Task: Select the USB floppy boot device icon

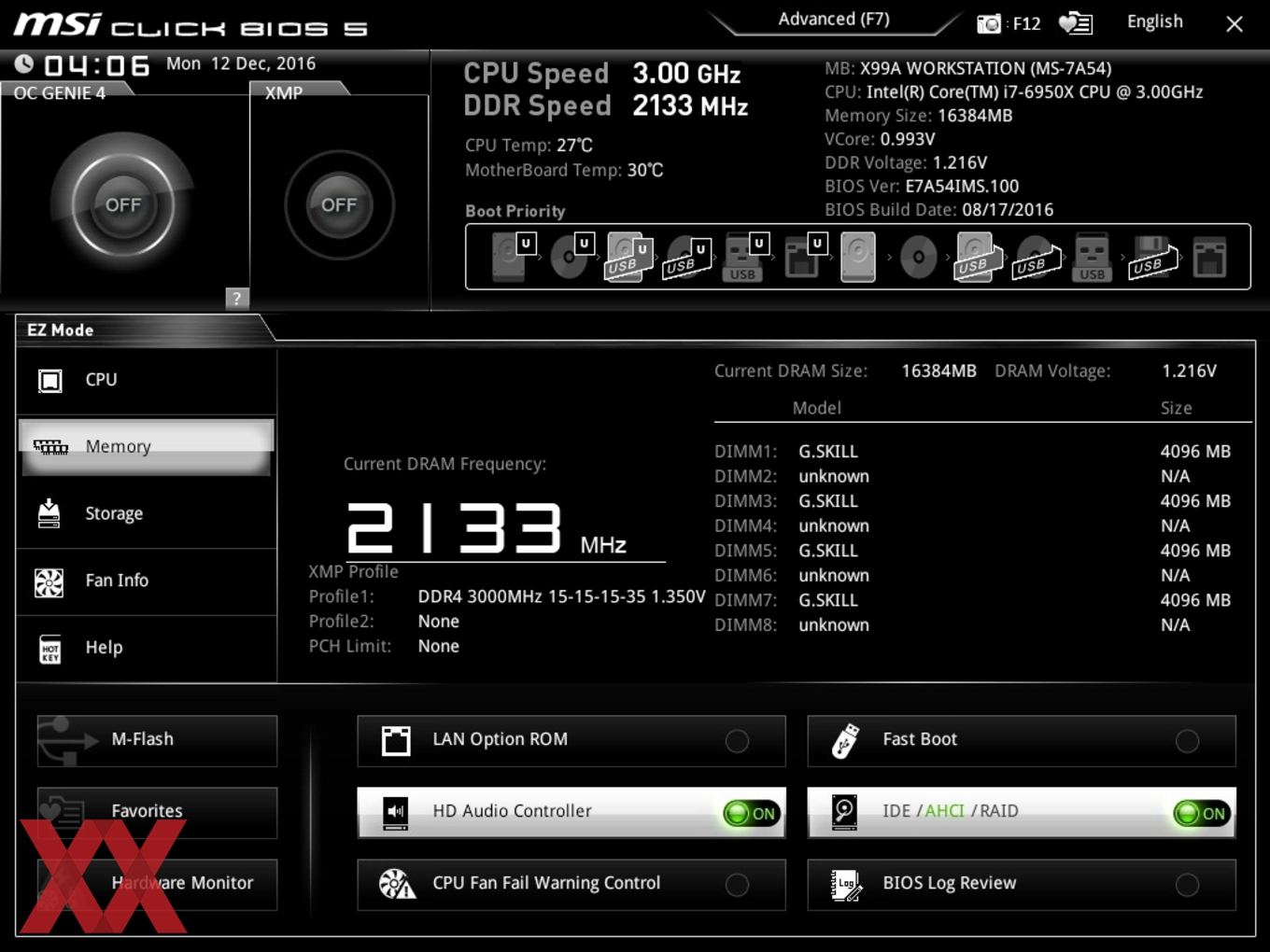Action: pyautogui.click(x=1152, y=257)
